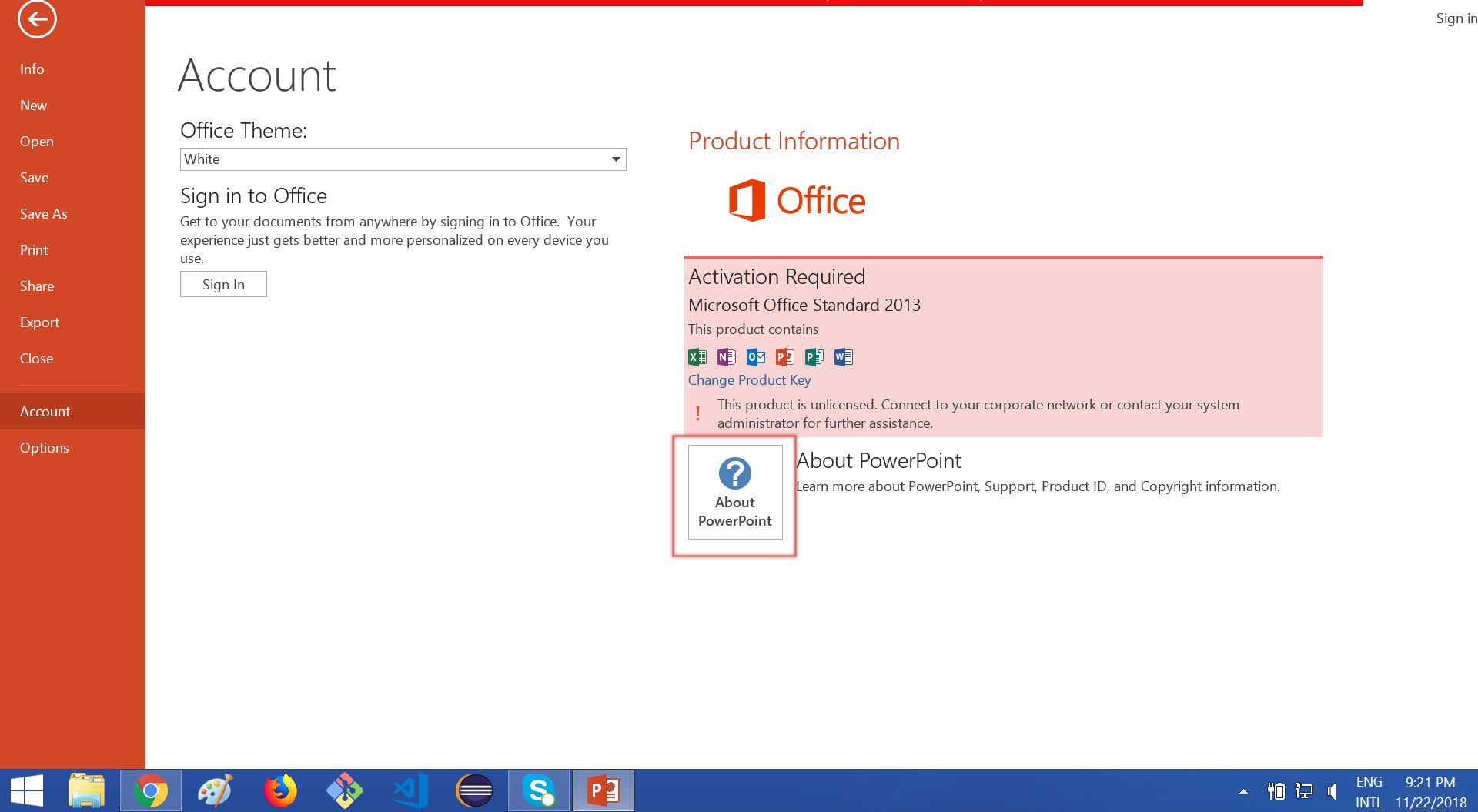Launch Visual Studio Code from the taskbar
The height and width of the screenshot is (812, 1478).
point(410,790)
